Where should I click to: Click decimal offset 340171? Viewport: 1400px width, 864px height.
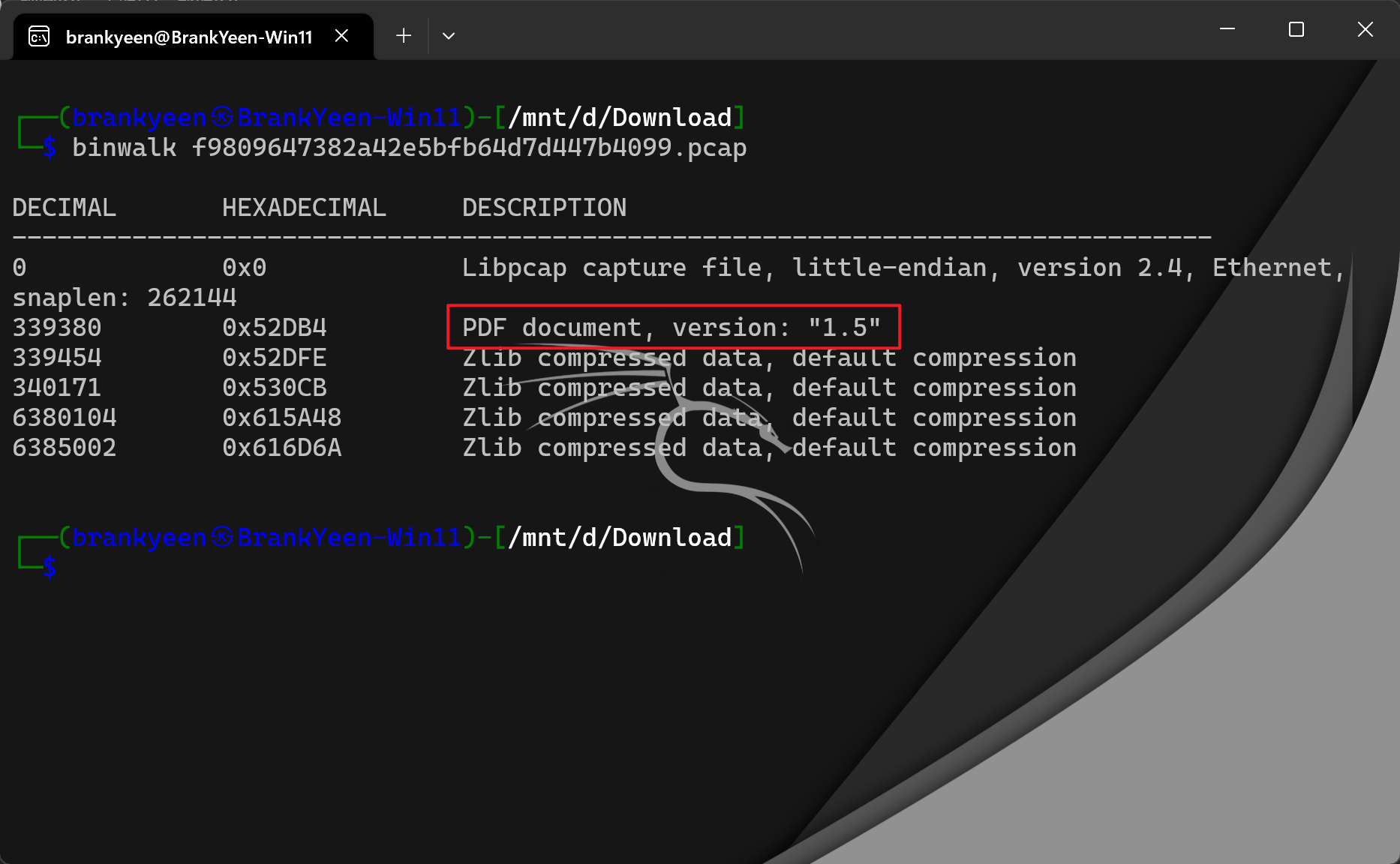coord(57,388)
